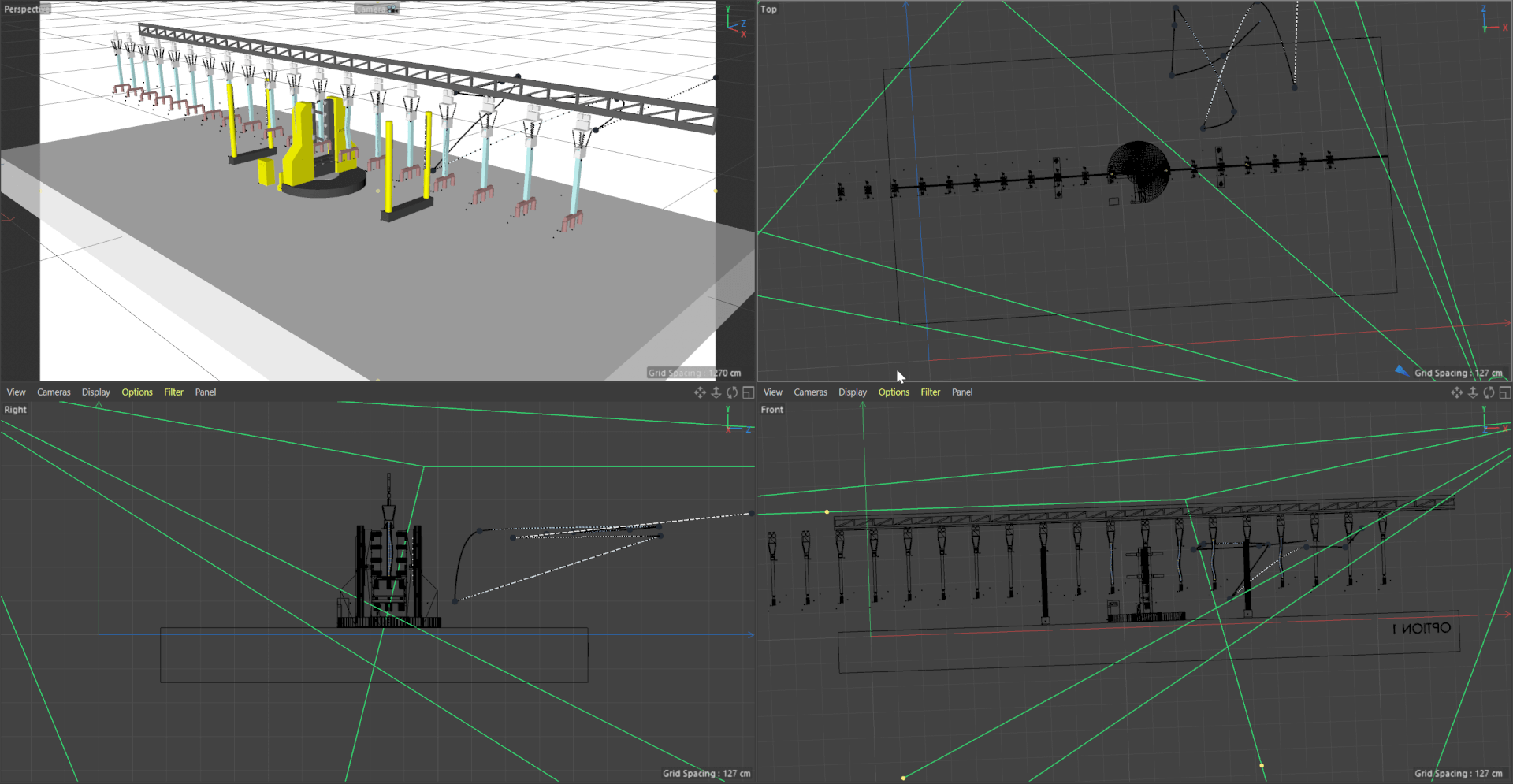The width and height of the screenshot is (1513, 784).
Task: Click the Top viewport label
Action: pyautogui.click(x=768, y=9)
